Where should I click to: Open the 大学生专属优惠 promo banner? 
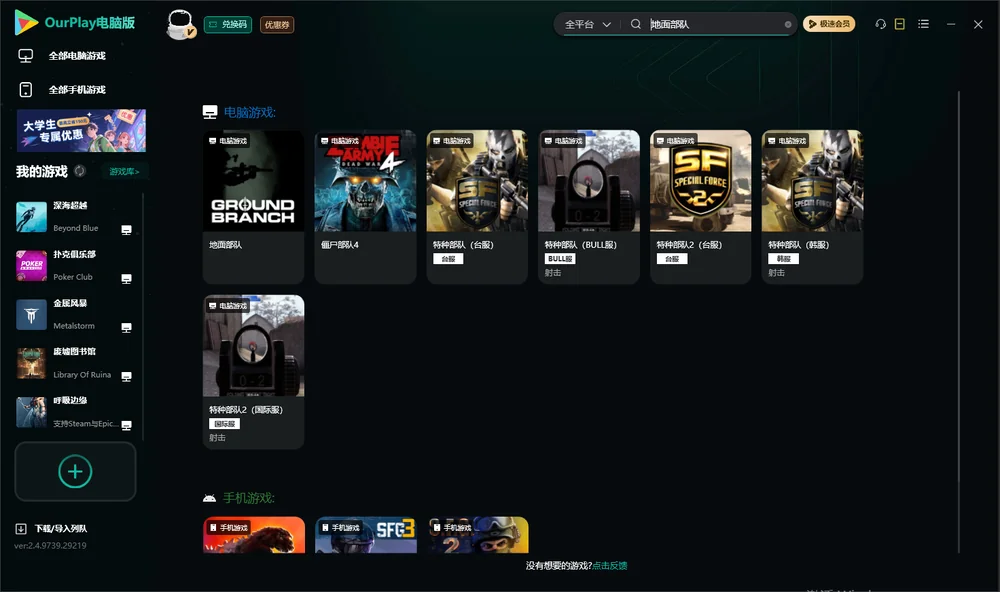point(81,131)
